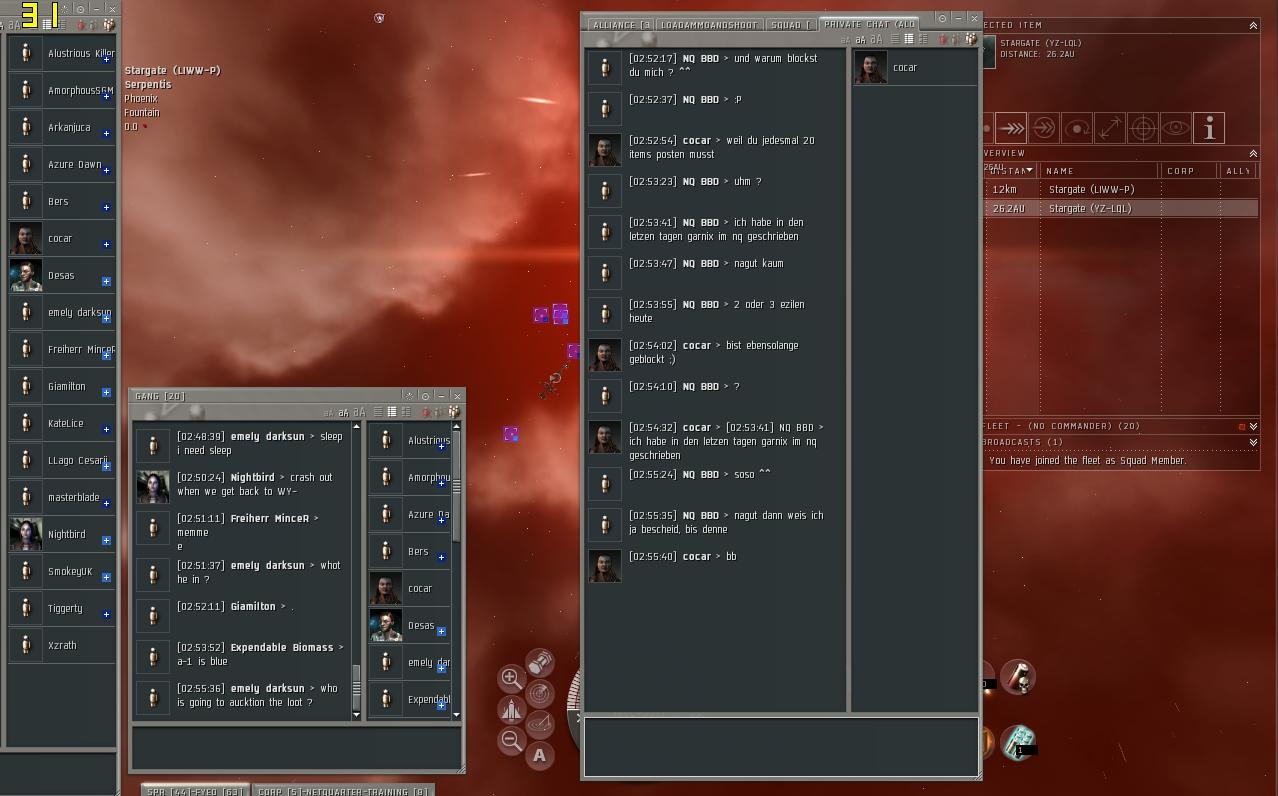Select detailed portrait mode in Private Chat

point(922,39)
